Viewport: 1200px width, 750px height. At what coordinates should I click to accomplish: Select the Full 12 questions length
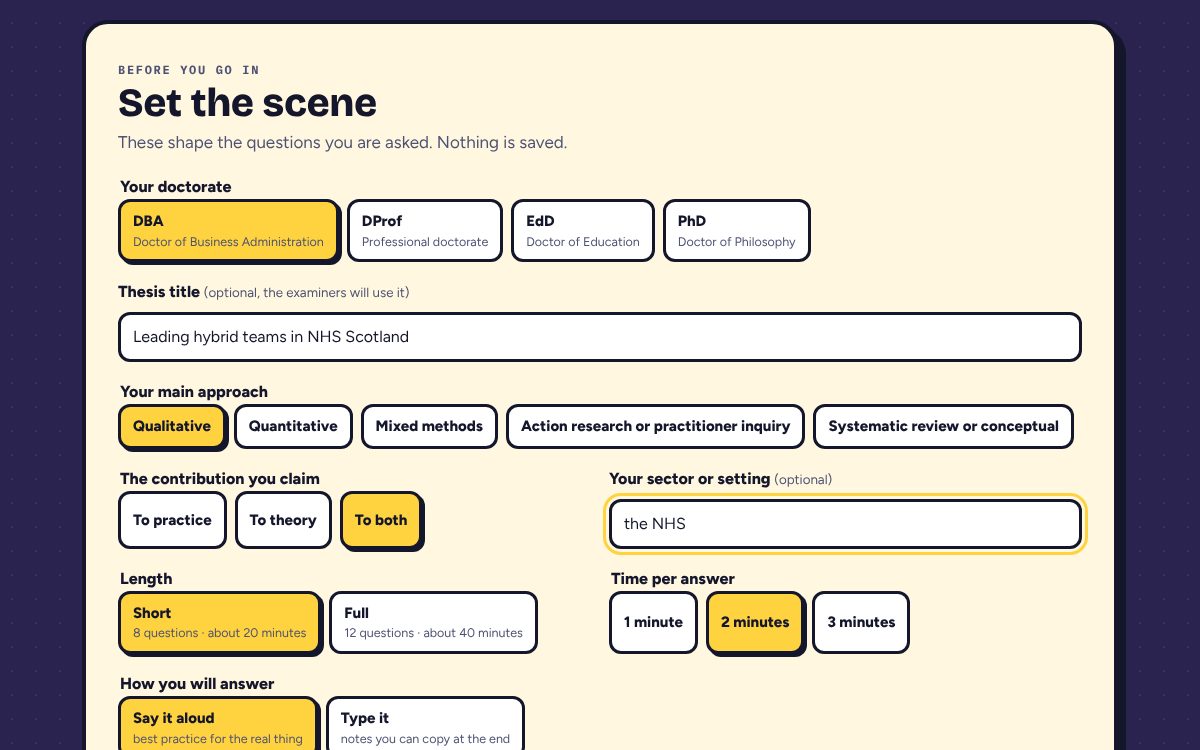coord(433,622)
